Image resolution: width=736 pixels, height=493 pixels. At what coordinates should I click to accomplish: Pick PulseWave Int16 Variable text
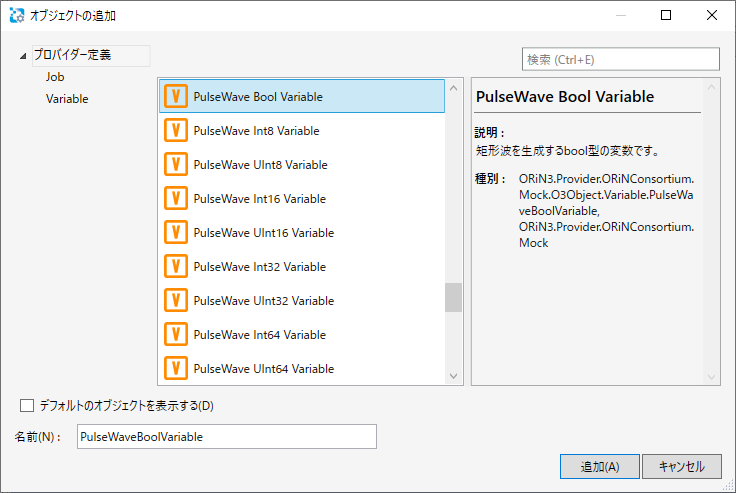coord(260,199)
